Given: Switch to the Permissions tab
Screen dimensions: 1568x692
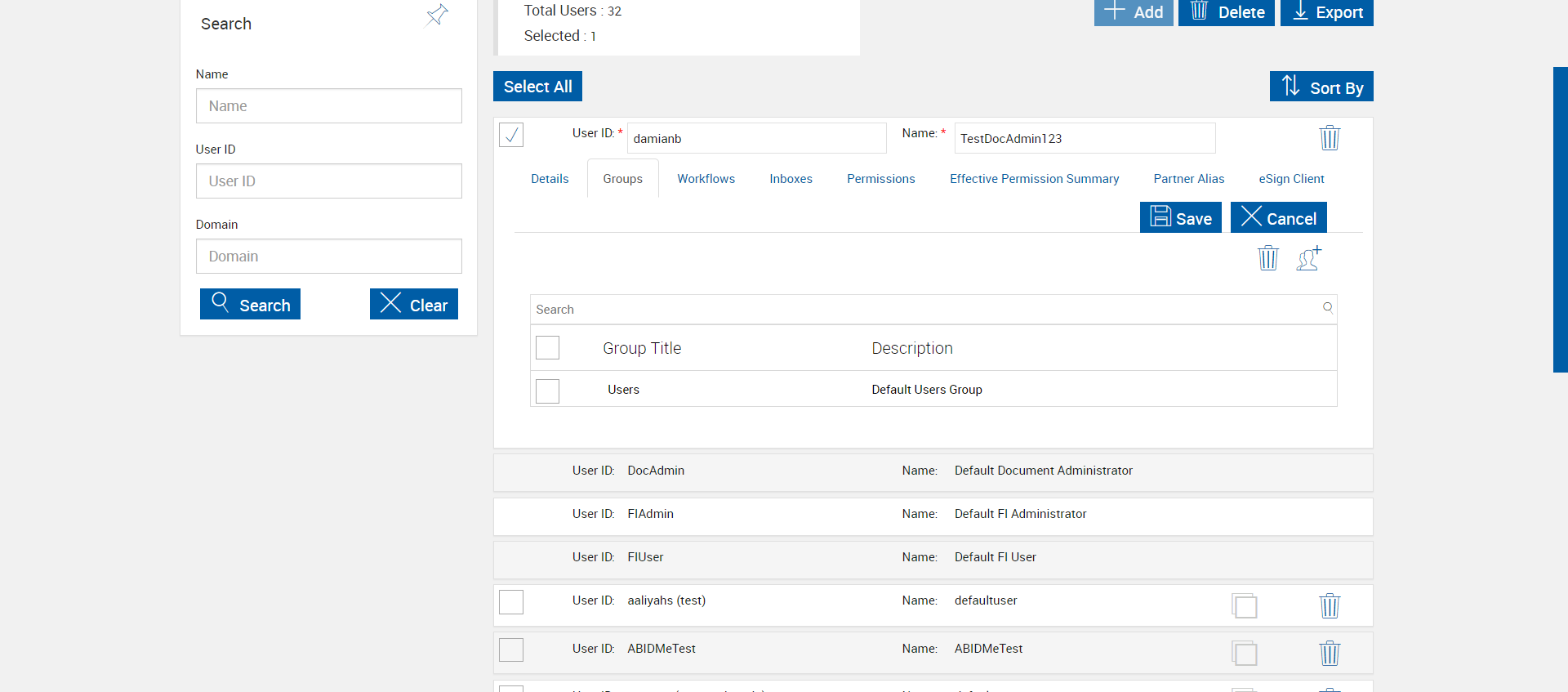Looking at the screenshot, I should [880, 179].
